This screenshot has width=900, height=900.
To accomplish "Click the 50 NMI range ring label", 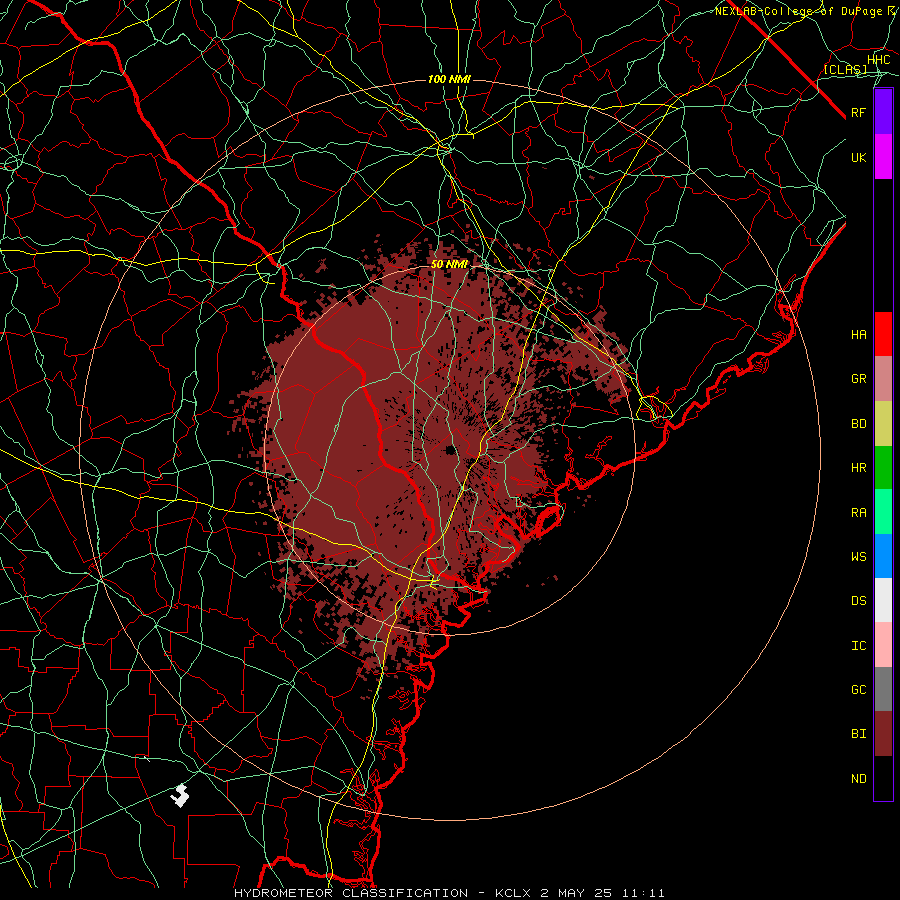I will [x=449, y=264].
